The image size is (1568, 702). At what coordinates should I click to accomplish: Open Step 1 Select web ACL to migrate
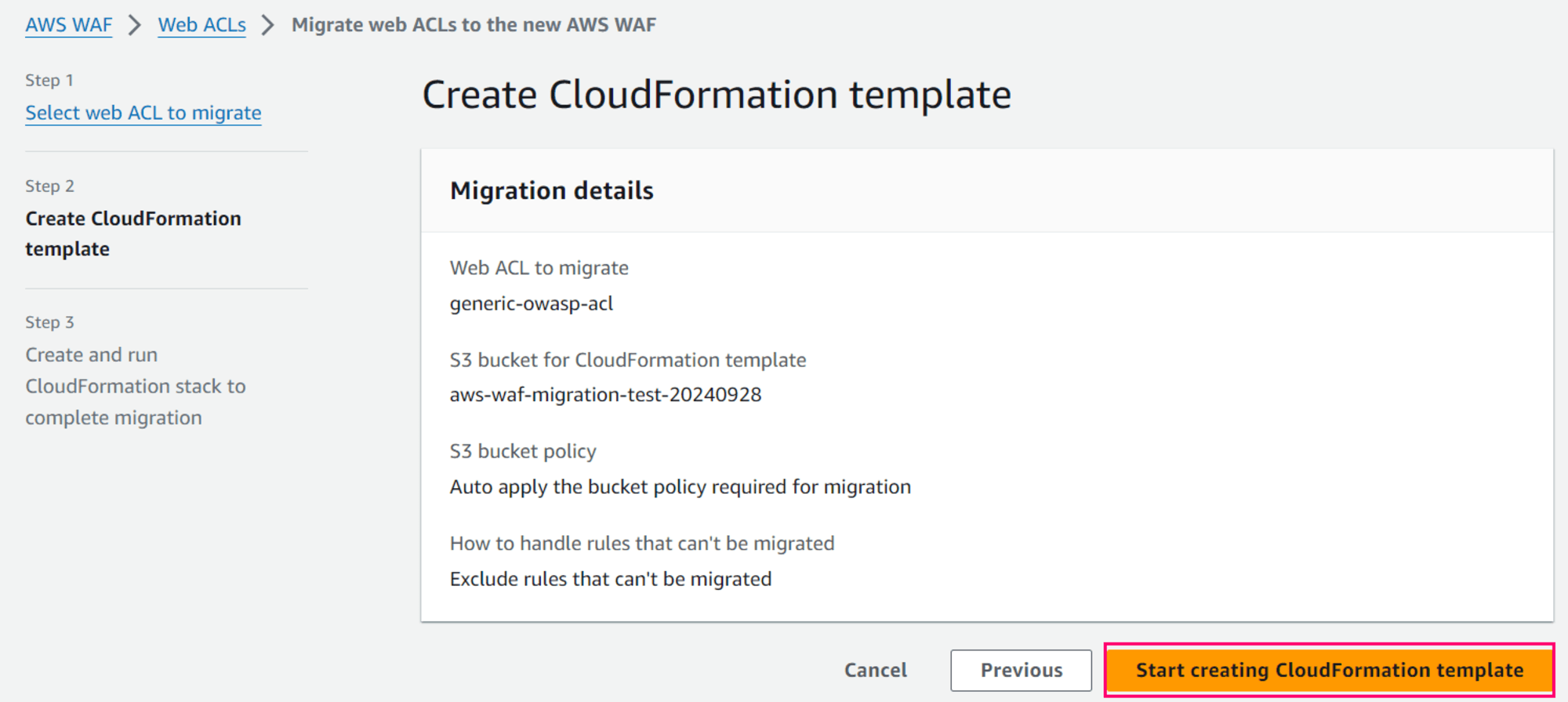tap(143, 113)
